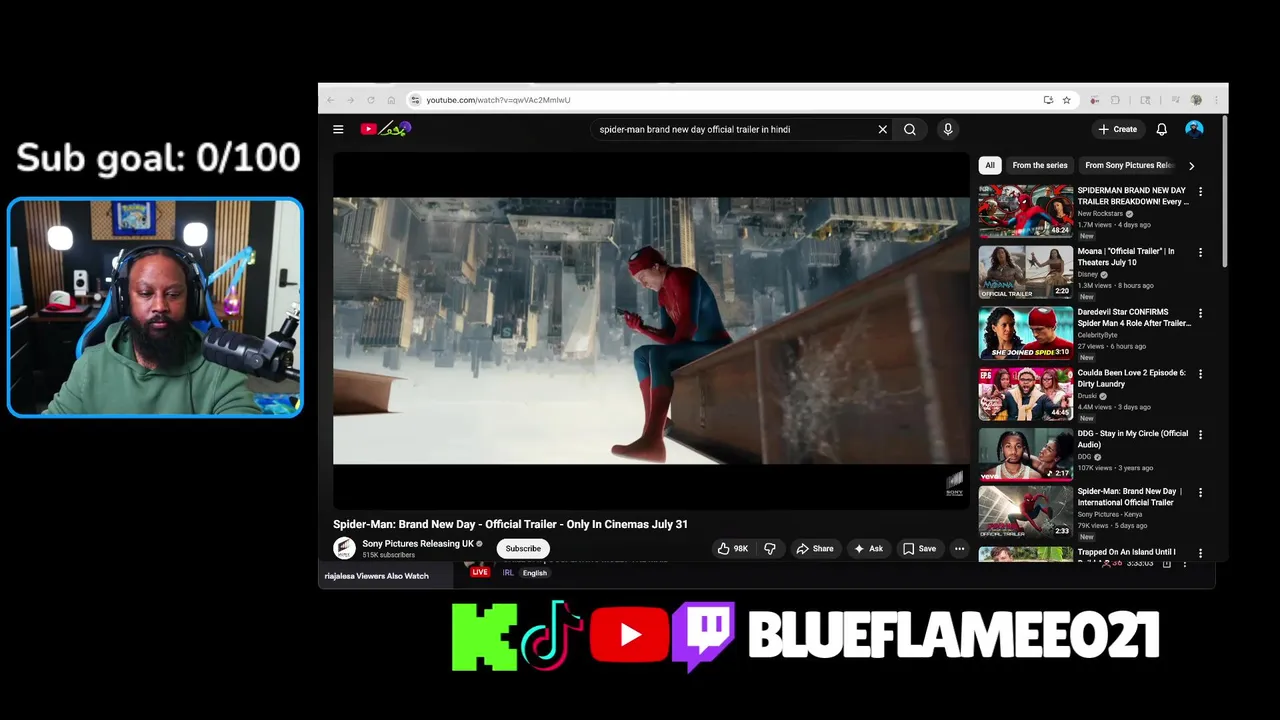The width and height of the screenshot is (1280, 720).
Task: Open options for Coulda Been Love video
Action: click(x=1200, y=374)
